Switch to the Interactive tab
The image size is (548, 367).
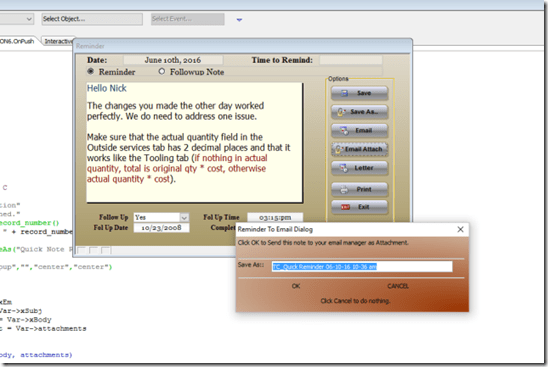point(59,41)
